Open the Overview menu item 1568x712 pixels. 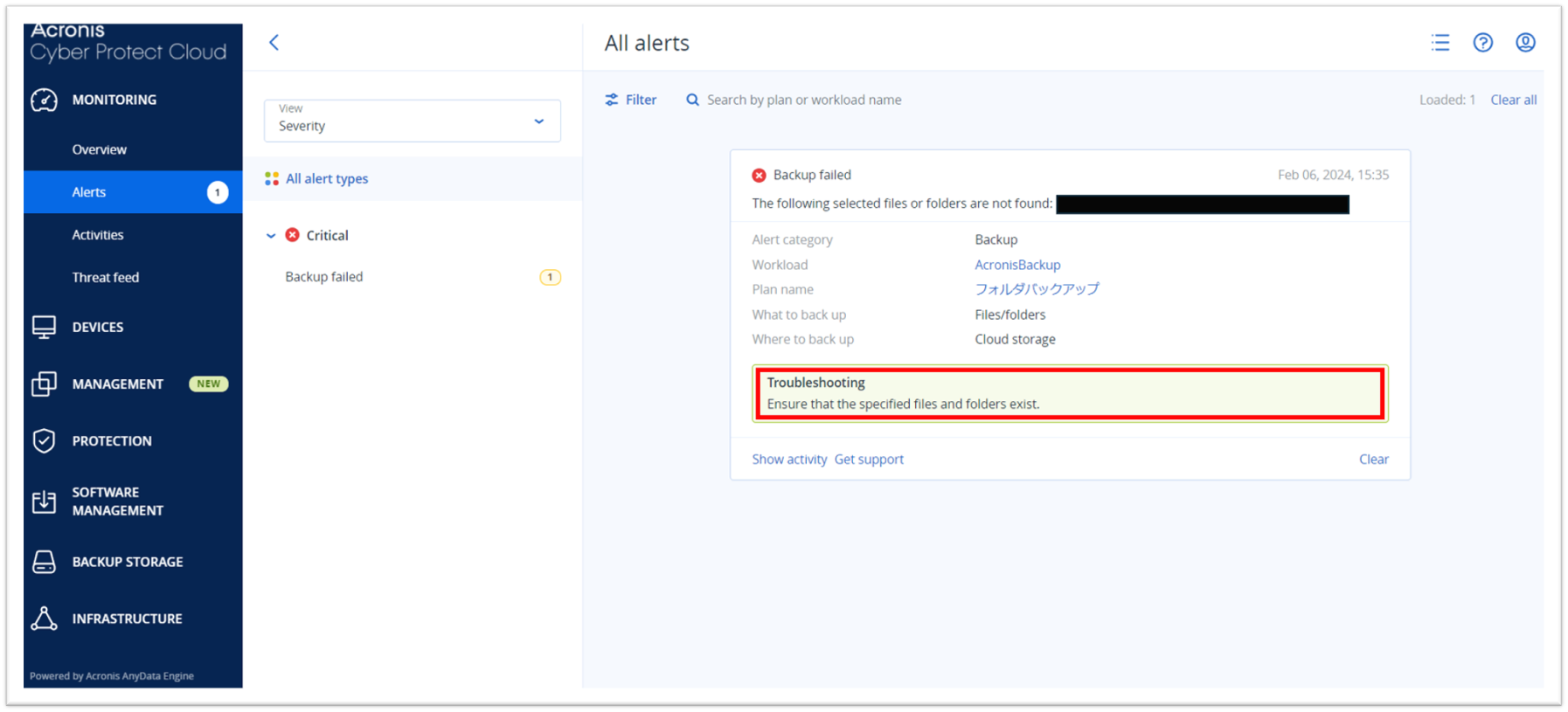click(100, 149)
